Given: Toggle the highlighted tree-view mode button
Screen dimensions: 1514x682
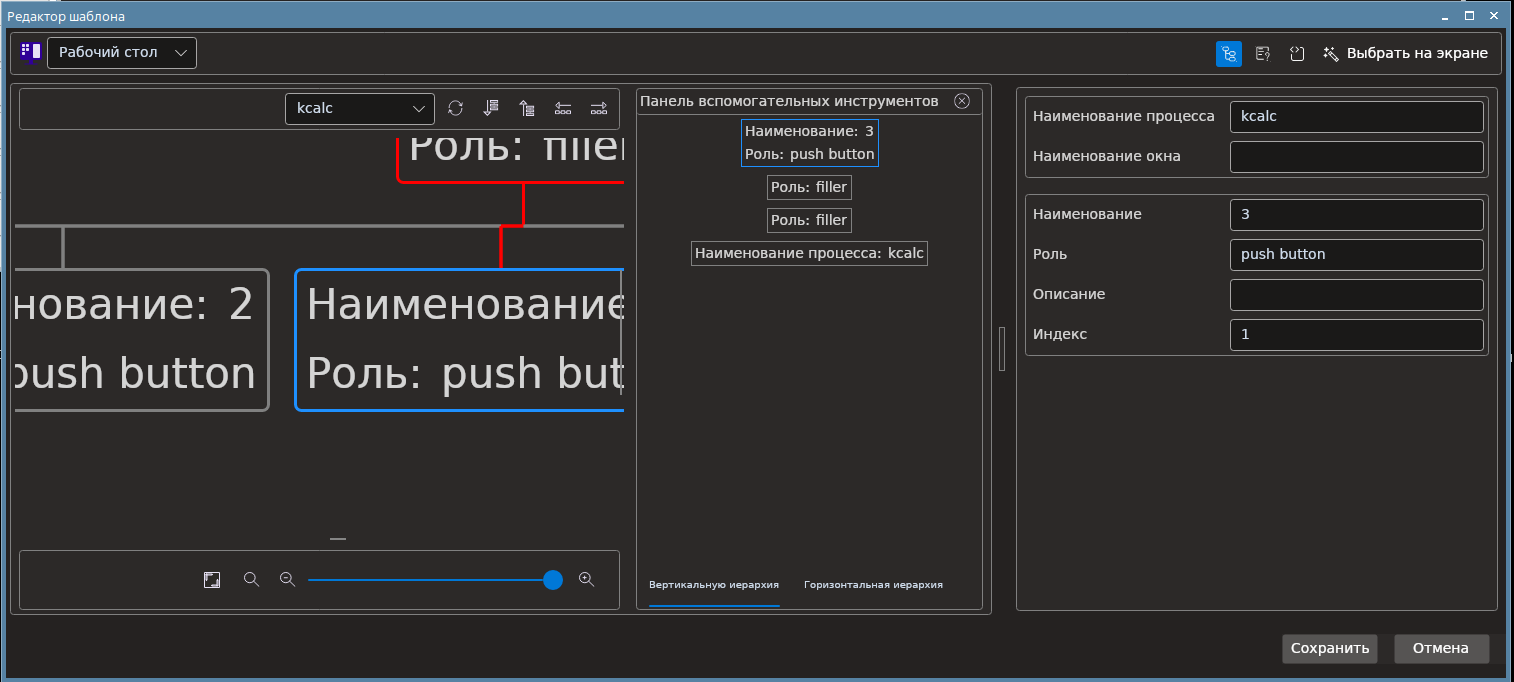Looking at the screenshot, I should [x=1229, y=54].
